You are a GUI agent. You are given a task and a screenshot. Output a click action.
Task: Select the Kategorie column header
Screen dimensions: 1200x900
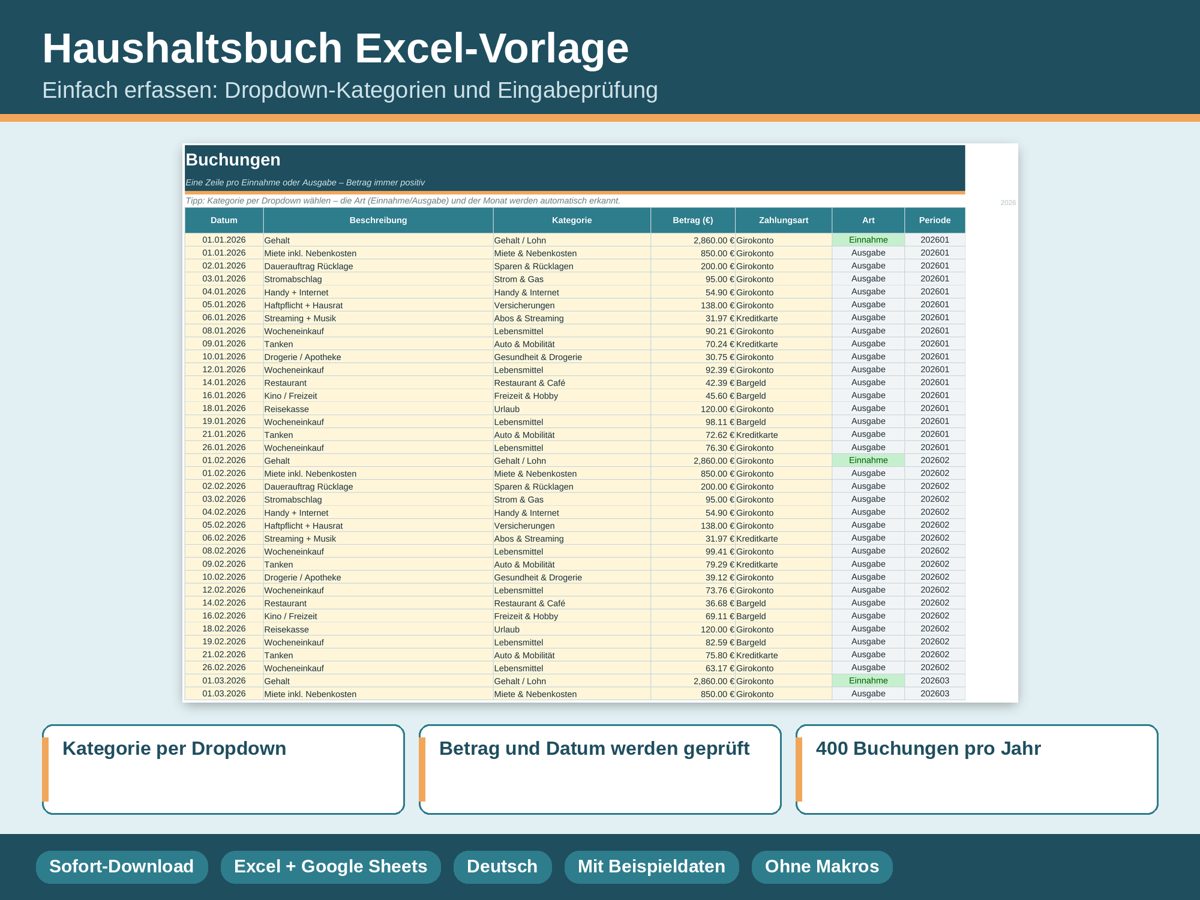pos(572,220)
